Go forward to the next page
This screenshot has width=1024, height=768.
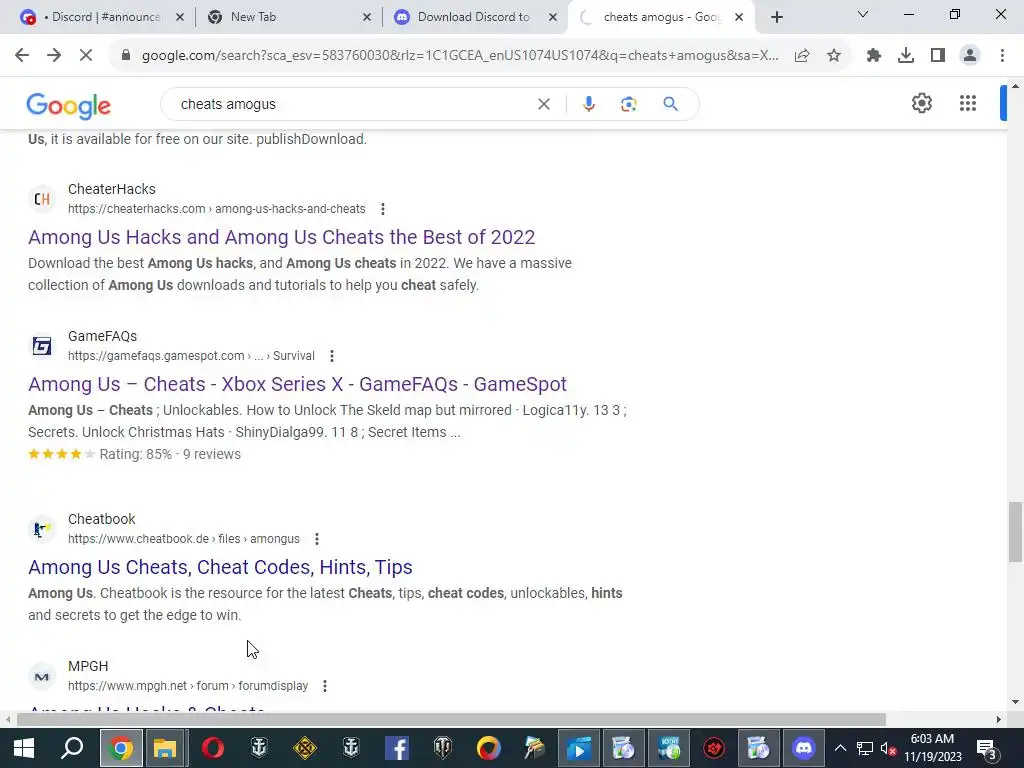point(54,56)
